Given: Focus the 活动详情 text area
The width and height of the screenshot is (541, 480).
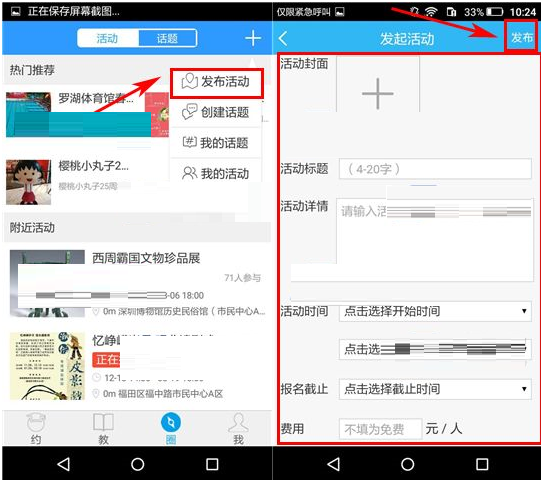Looking at the screenshot, I should [435, 240].
